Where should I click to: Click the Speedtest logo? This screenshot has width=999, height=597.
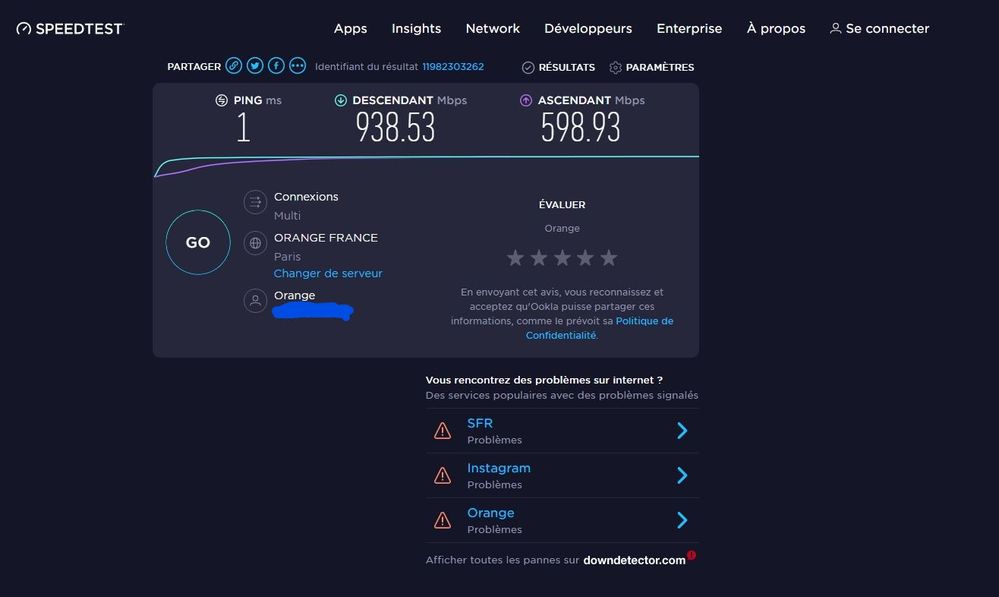[70, 29]
